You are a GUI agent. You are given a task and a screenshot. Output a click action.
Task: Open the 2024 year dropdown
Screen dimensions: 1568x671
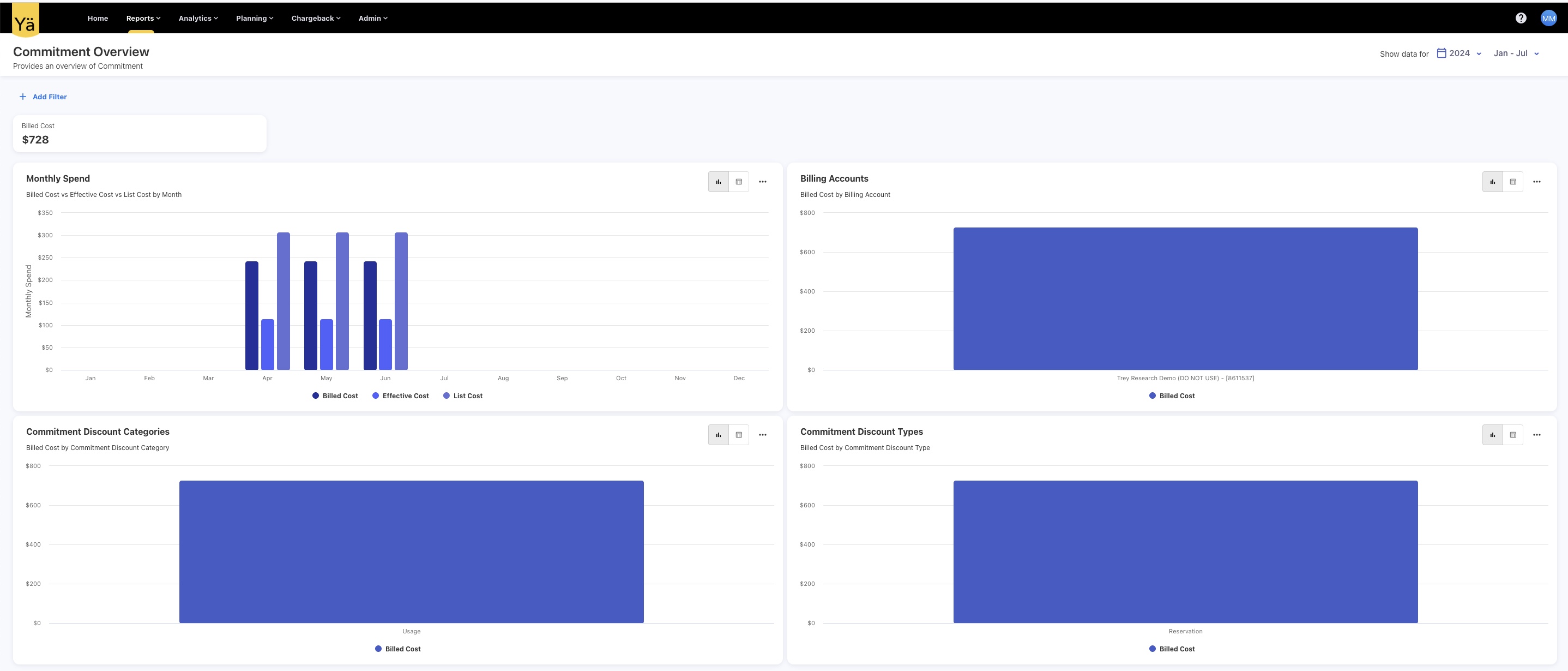pyautogui.click(x=1459, y=53)
